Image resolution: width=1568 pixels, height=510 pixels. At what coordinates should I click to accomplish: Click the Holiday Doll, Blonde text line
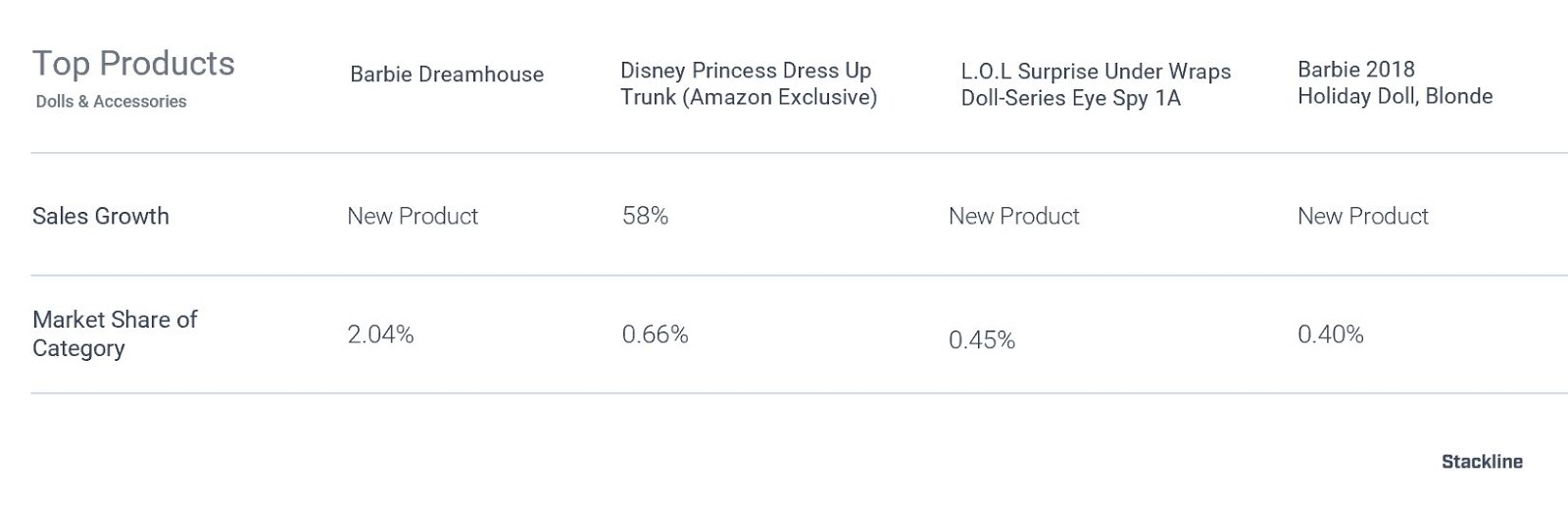click(x=1395, y=96)
